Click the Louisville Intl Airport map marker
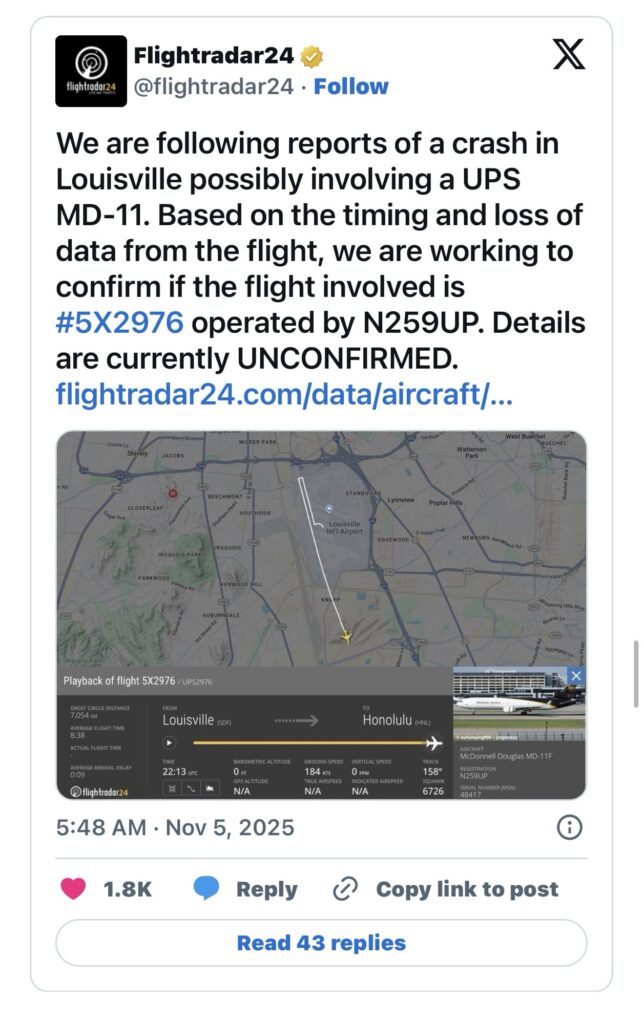This screenshot has width=643, height=1024. tap(329, 509)
